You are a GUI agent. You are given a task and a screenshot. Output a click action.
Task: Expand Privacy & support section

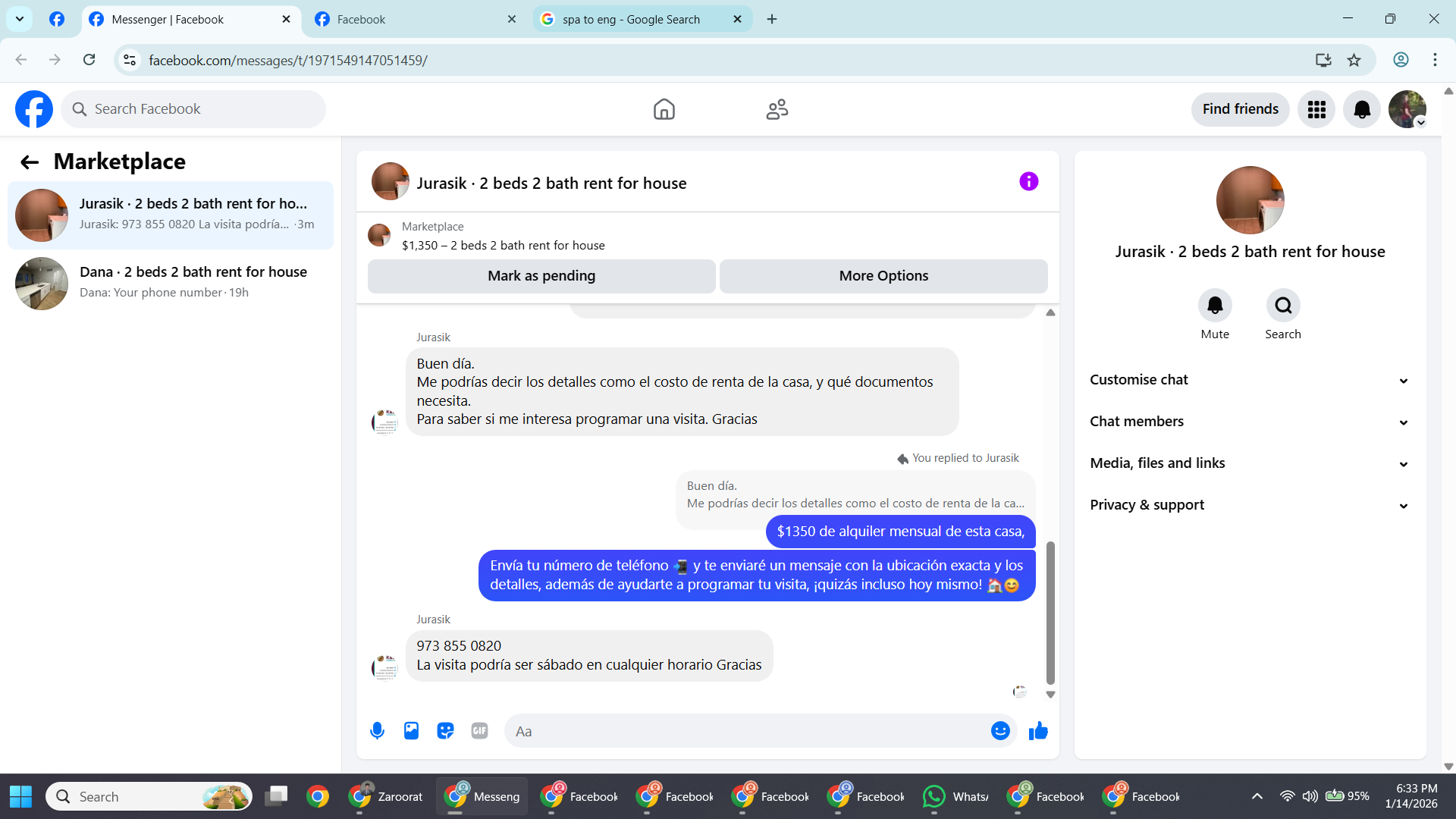click(x=1250, y=505)
